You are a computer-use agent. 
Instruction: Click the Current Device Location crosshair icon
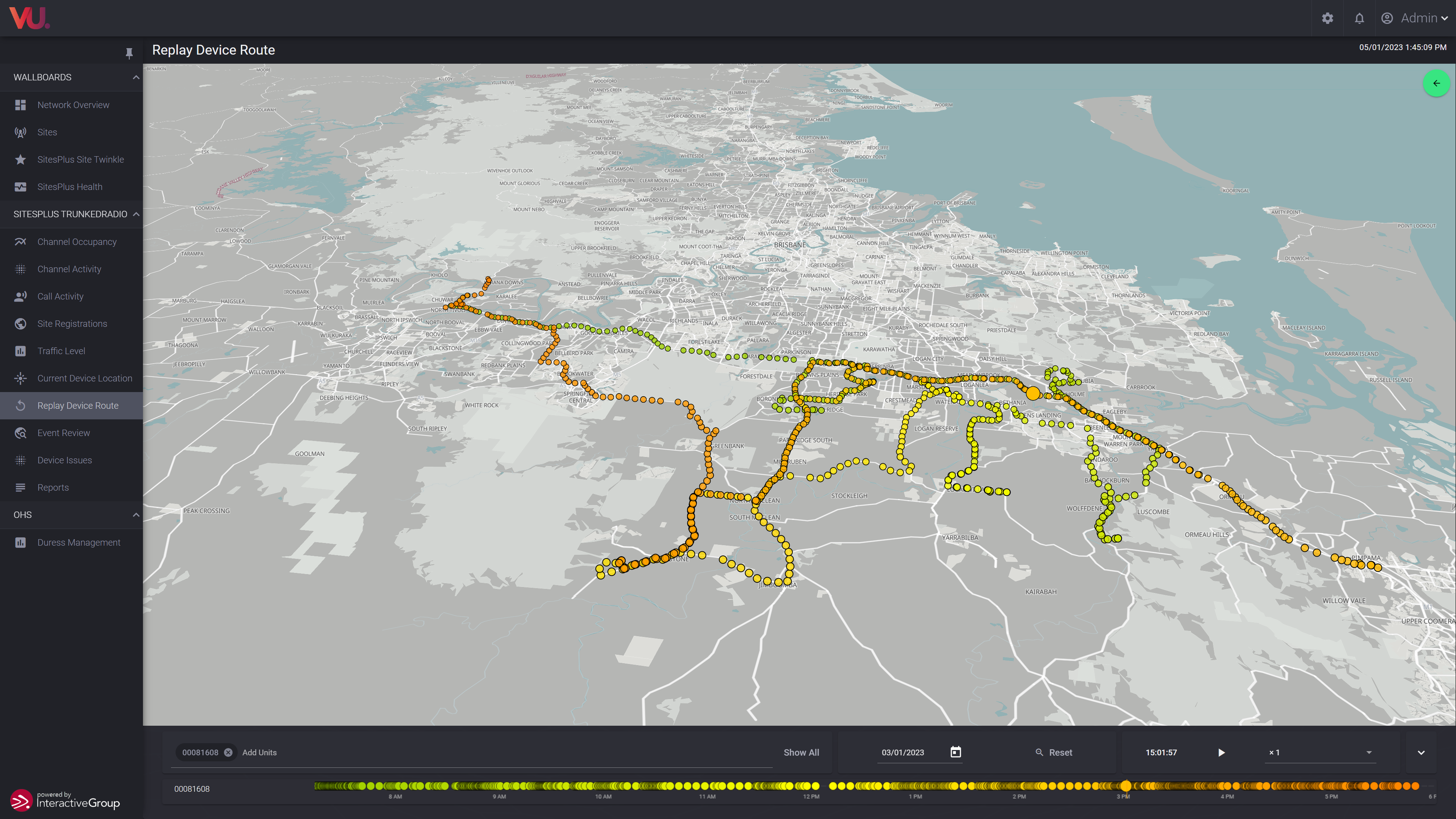pos(20,378)
